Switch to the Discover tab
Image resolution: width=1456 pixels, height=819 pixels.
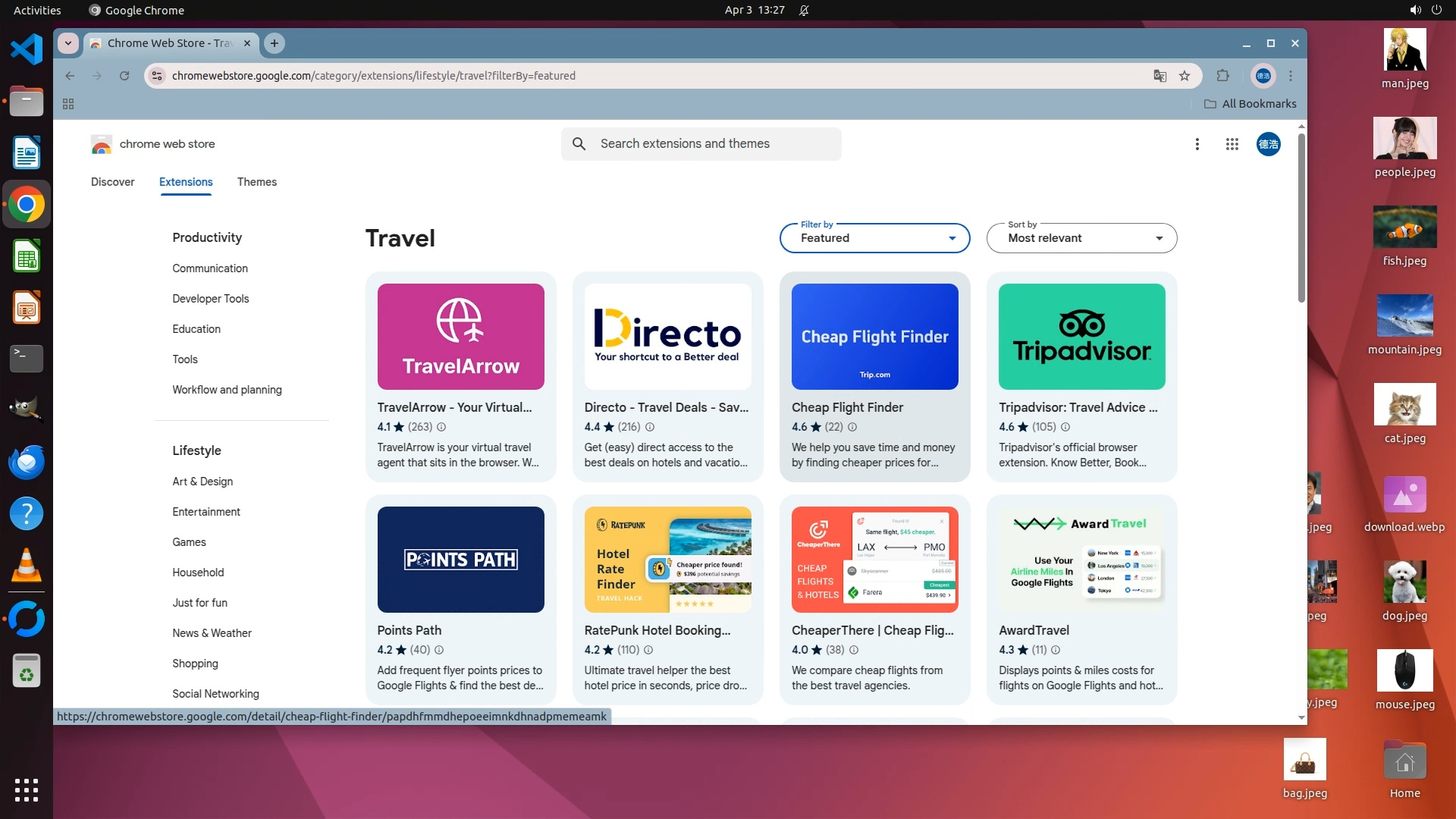tap(112, 182)
